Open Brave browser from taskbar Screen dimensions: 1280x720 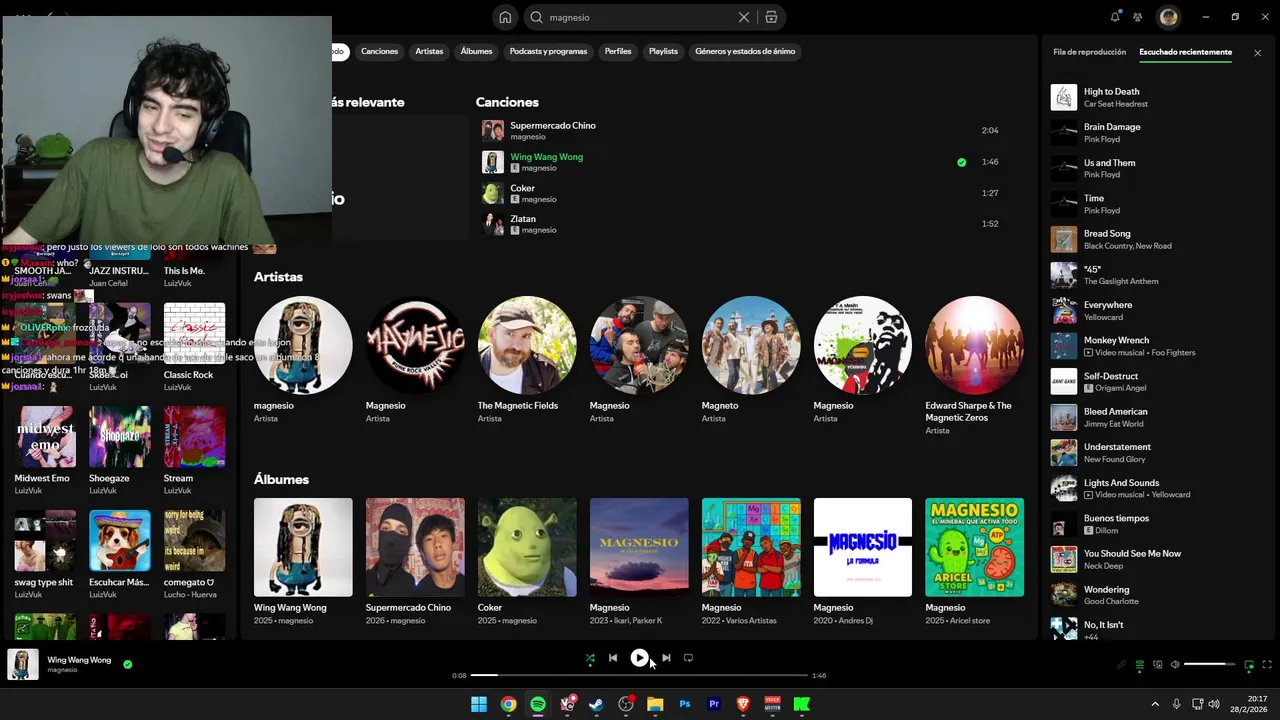[x=743, y=704]
